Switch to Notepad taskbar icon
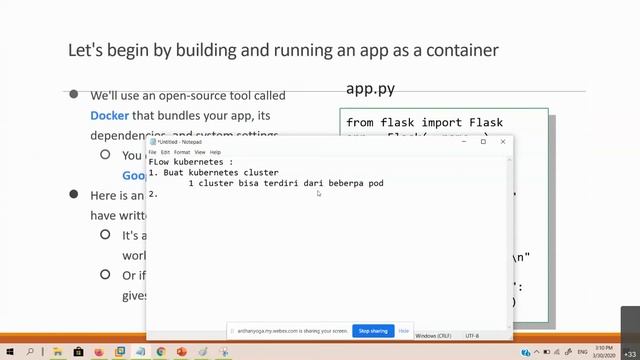This screenshot has width=640, height=360. (140, 352)
